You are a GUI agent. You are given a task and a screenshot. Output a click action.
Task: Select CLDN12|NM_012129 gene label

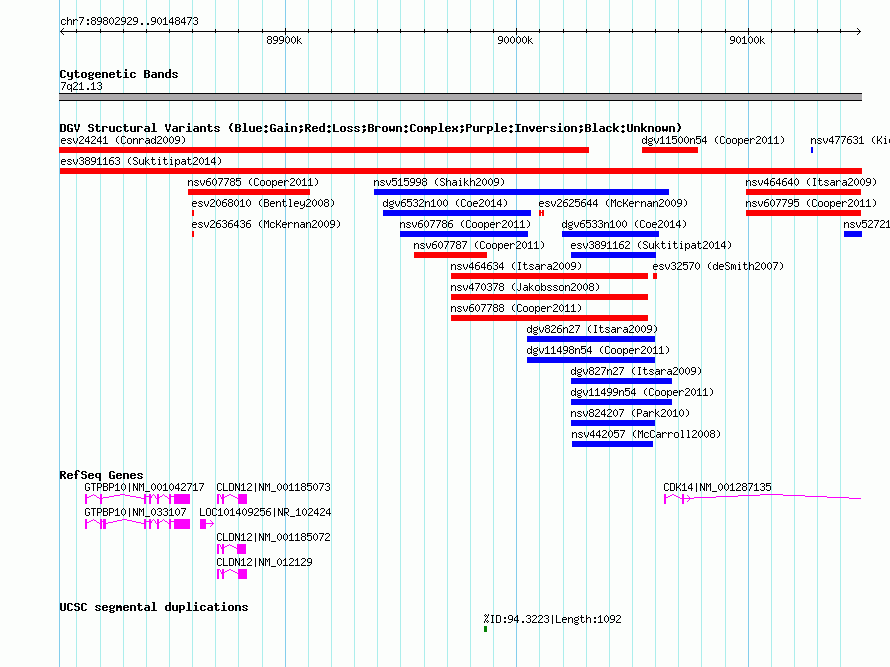tap(264, 562)
